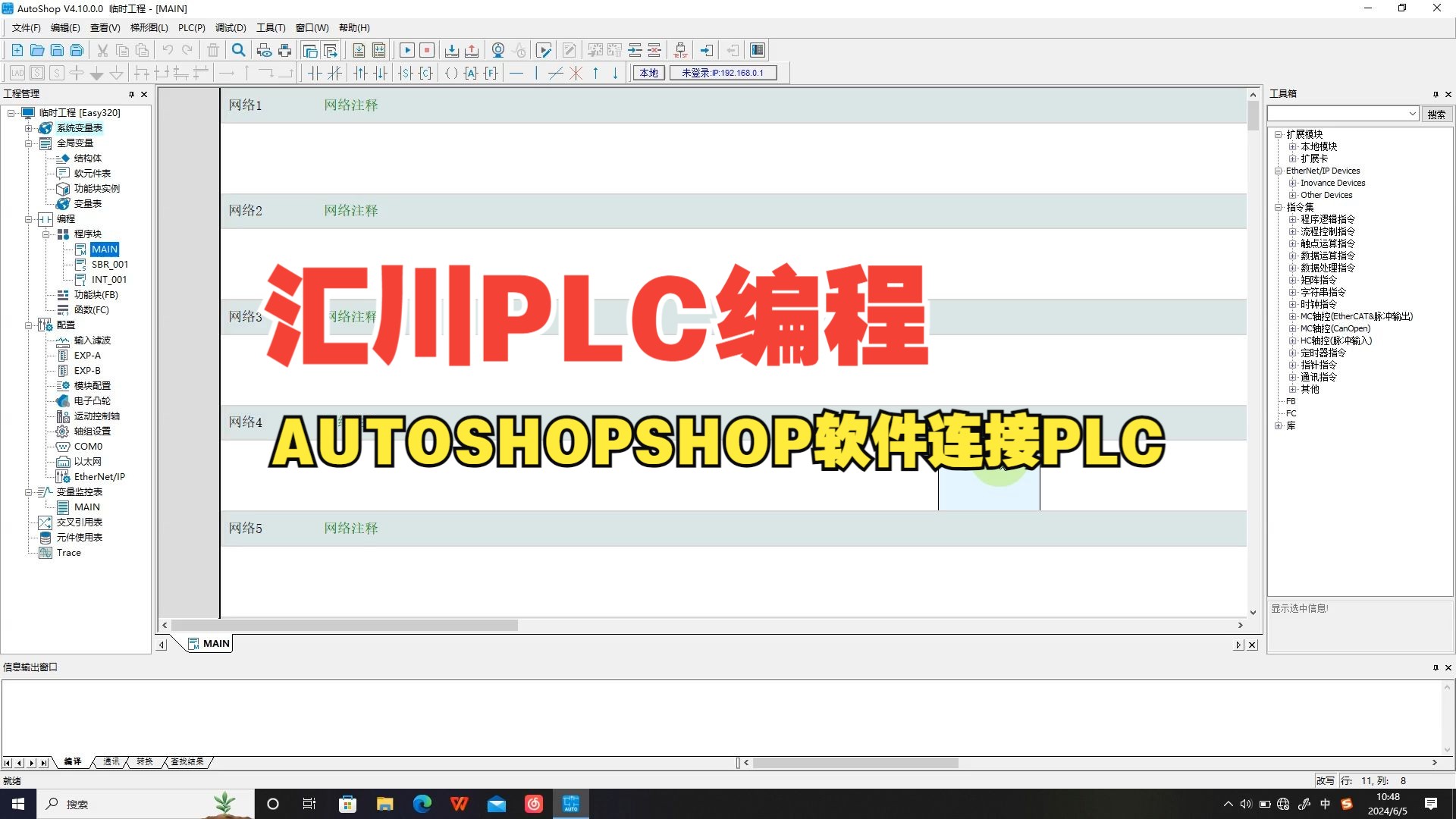
Task: Click the Compile program icon
Action: (x=359, y=50)
